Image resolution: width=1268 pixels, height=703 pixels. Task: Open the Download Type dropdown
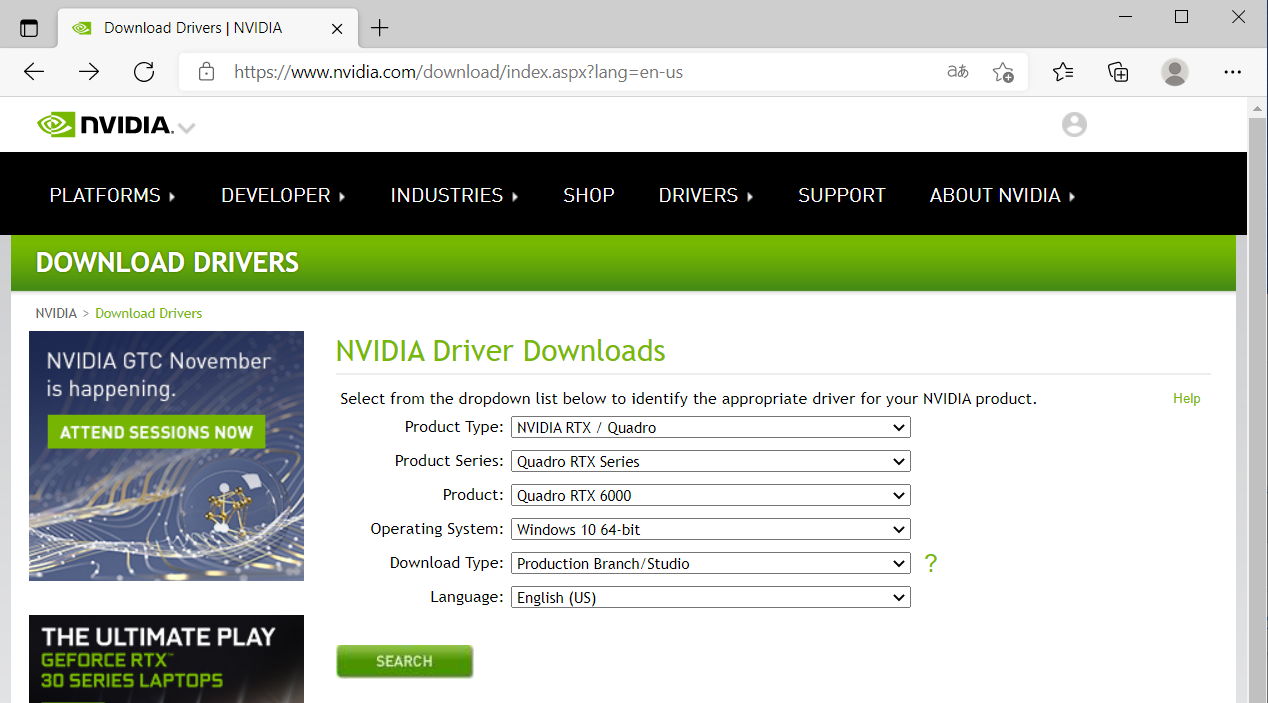tap(711, 563)
